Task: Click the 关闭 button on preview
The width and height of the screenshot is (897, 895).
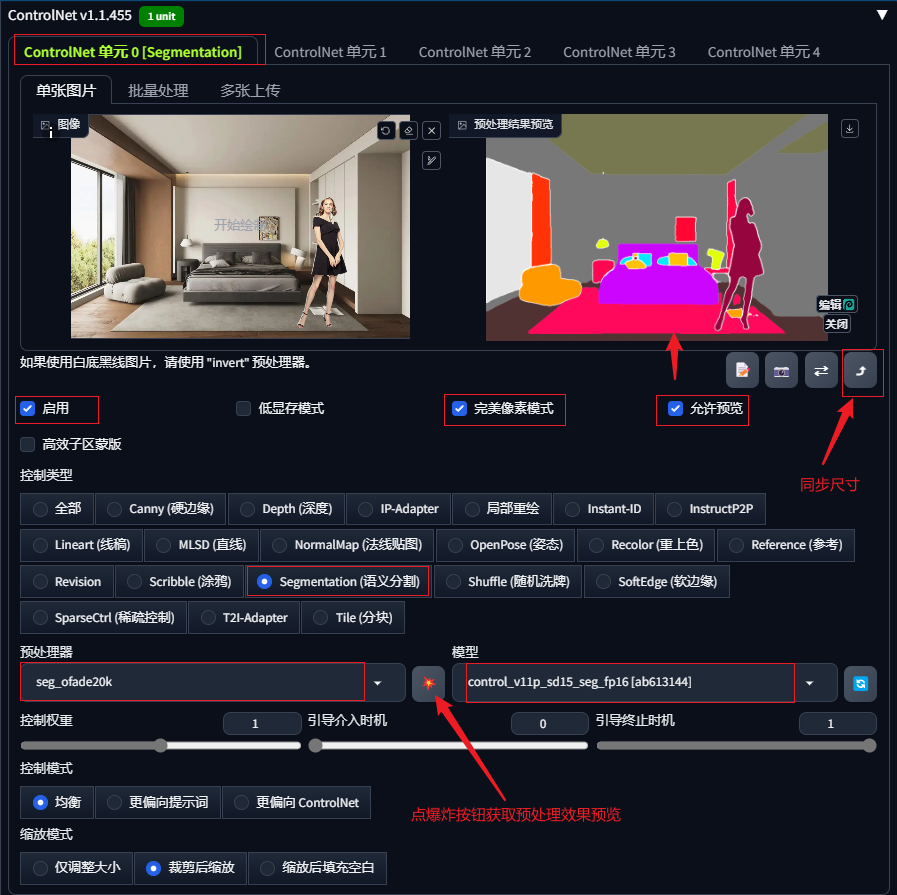Action: click(836, 324)
